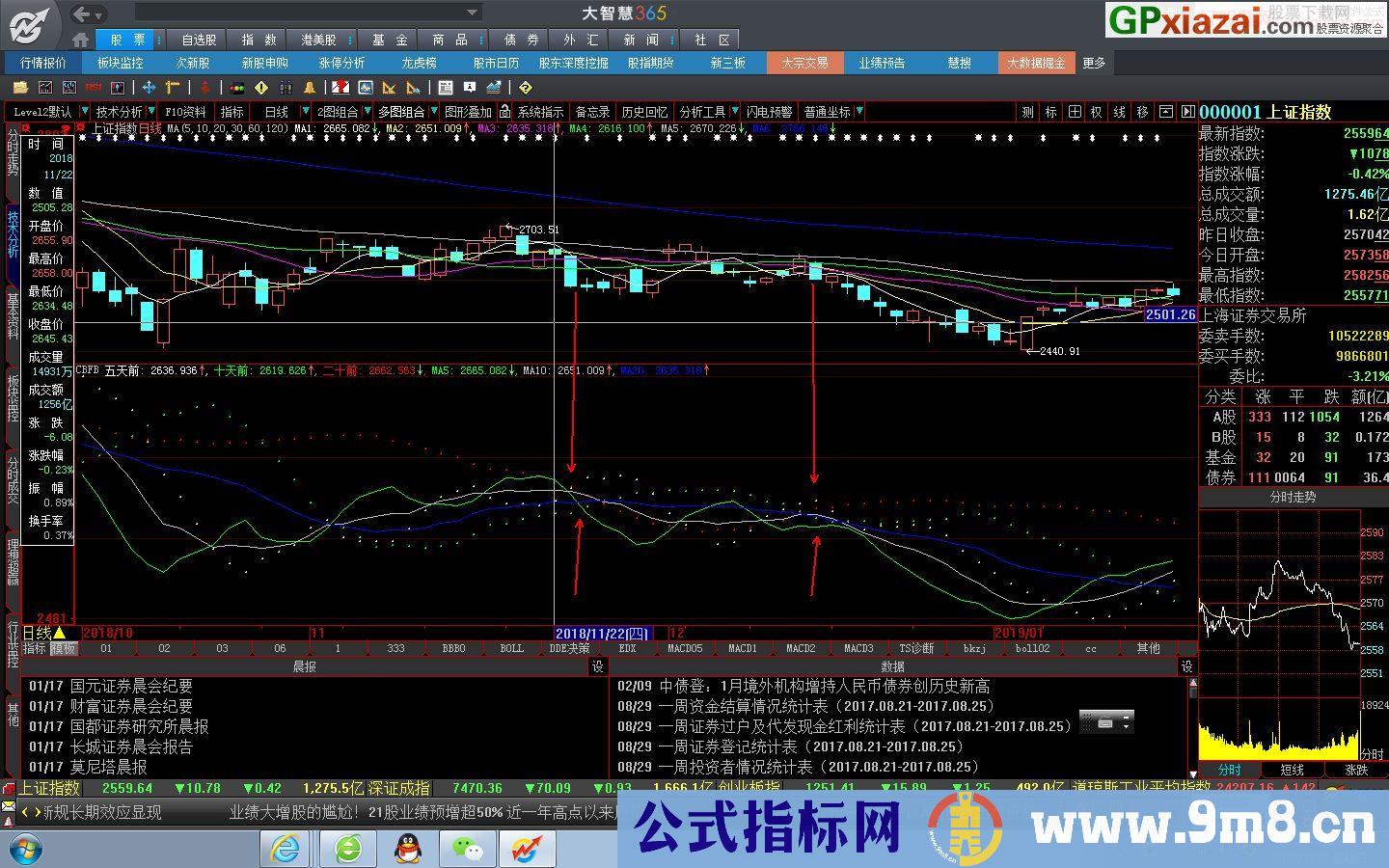Viewport: 1389px width, 868px height.
Task: Toggle 模板 template mode under chart
Action: tap(63, 648)
